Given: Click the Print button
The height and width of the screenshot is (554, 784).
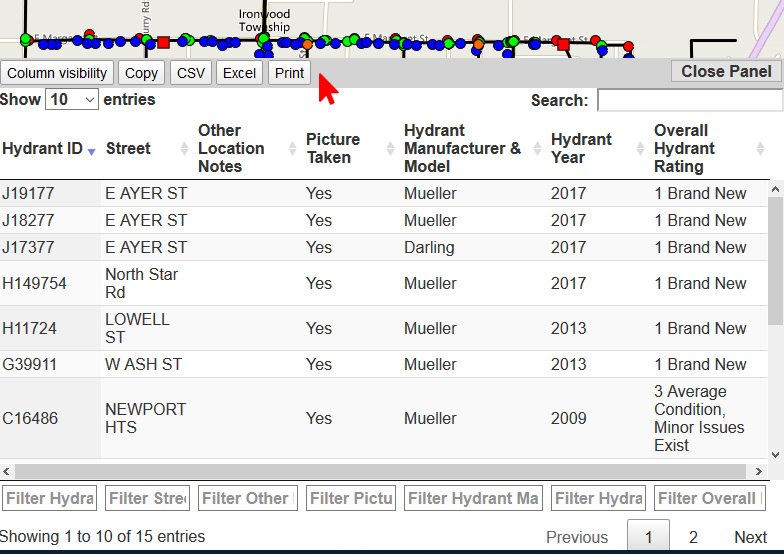Looking at the screenshot, I should (289, 73).
